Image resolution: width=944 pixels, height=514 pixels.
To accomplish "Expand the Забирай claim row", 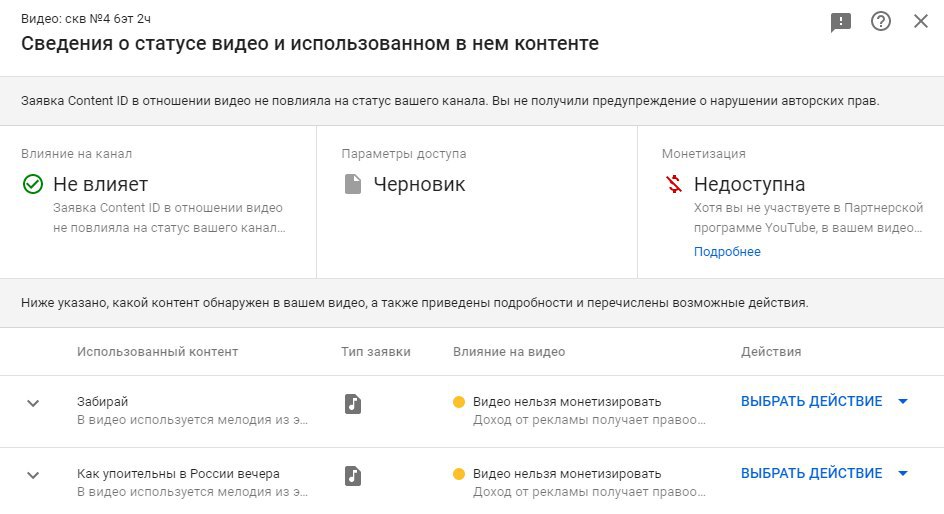I will 33,403.
